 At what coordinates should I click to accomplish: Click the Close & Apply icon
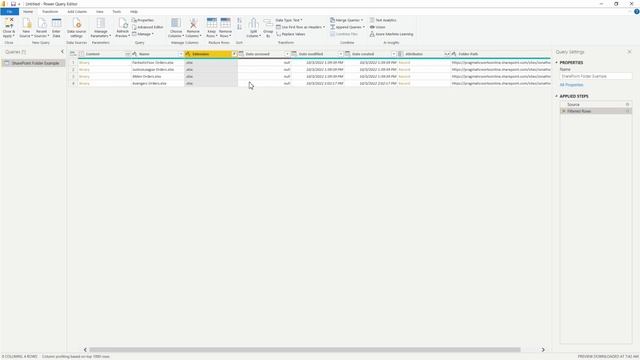(9, 23)
